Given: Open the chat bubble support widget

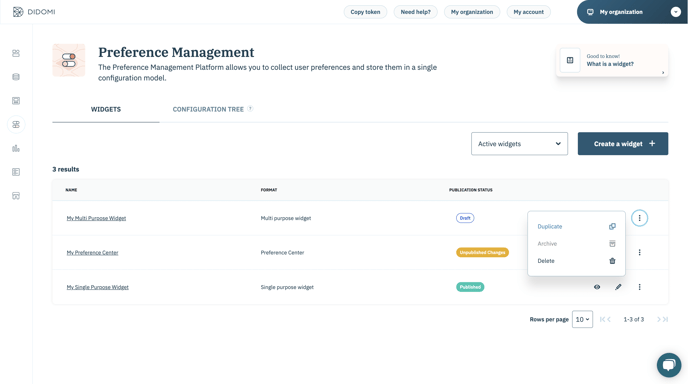Looking at the screenshot, I should (669, 365).
